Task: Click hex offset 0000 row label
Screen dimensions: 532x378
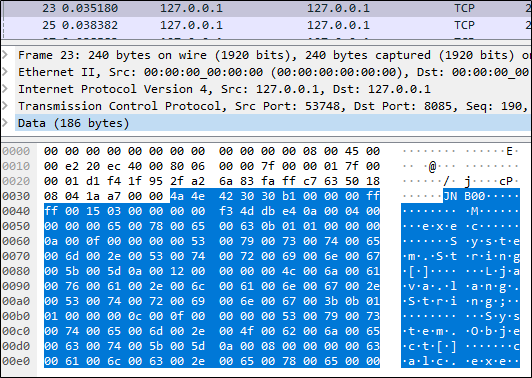Action: pos(16,151)
